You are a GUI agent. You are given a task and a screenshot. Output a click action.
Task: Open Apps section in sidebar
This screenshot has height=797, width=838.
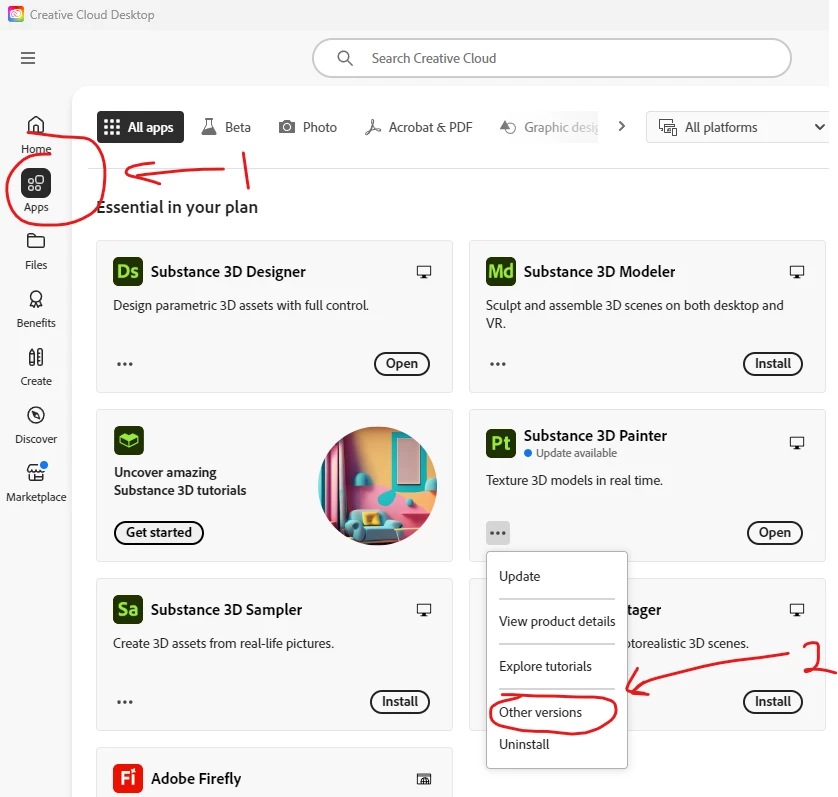(x=36, y=191)
